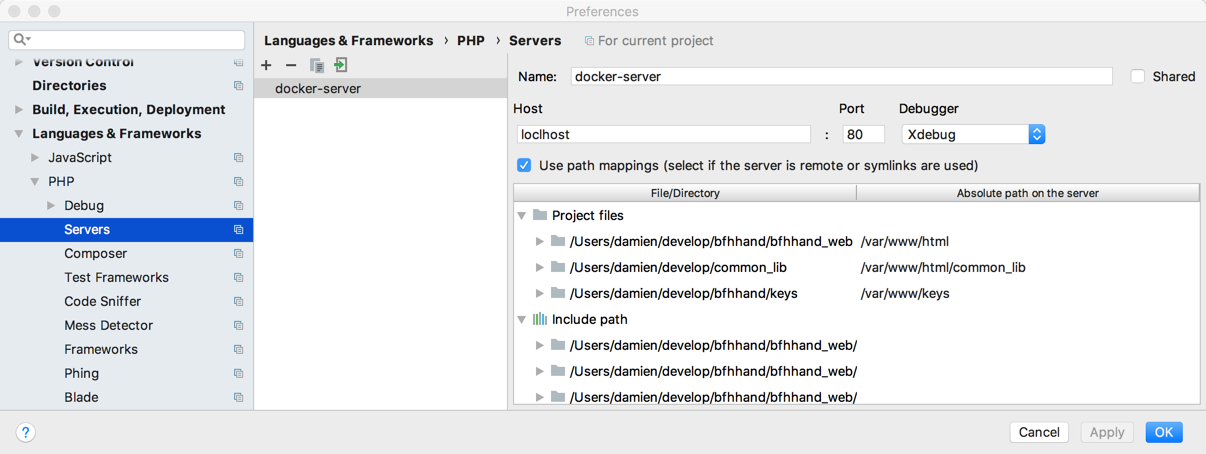The height and width of the screenshot is (454, 1206).
Task: Click the project-level icon beside Directories
Action: [x=238, y=86]
